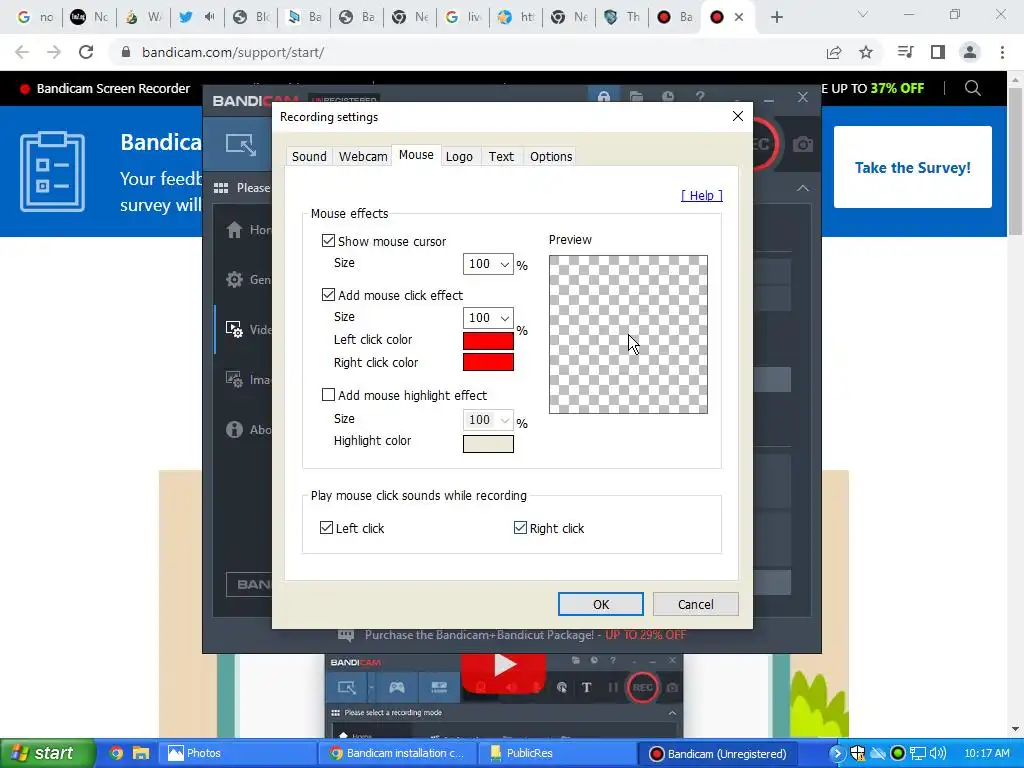Click Take the Survey button
Image resolution: width=1024 pixels, height=768 pixels.
click(912, 167)
